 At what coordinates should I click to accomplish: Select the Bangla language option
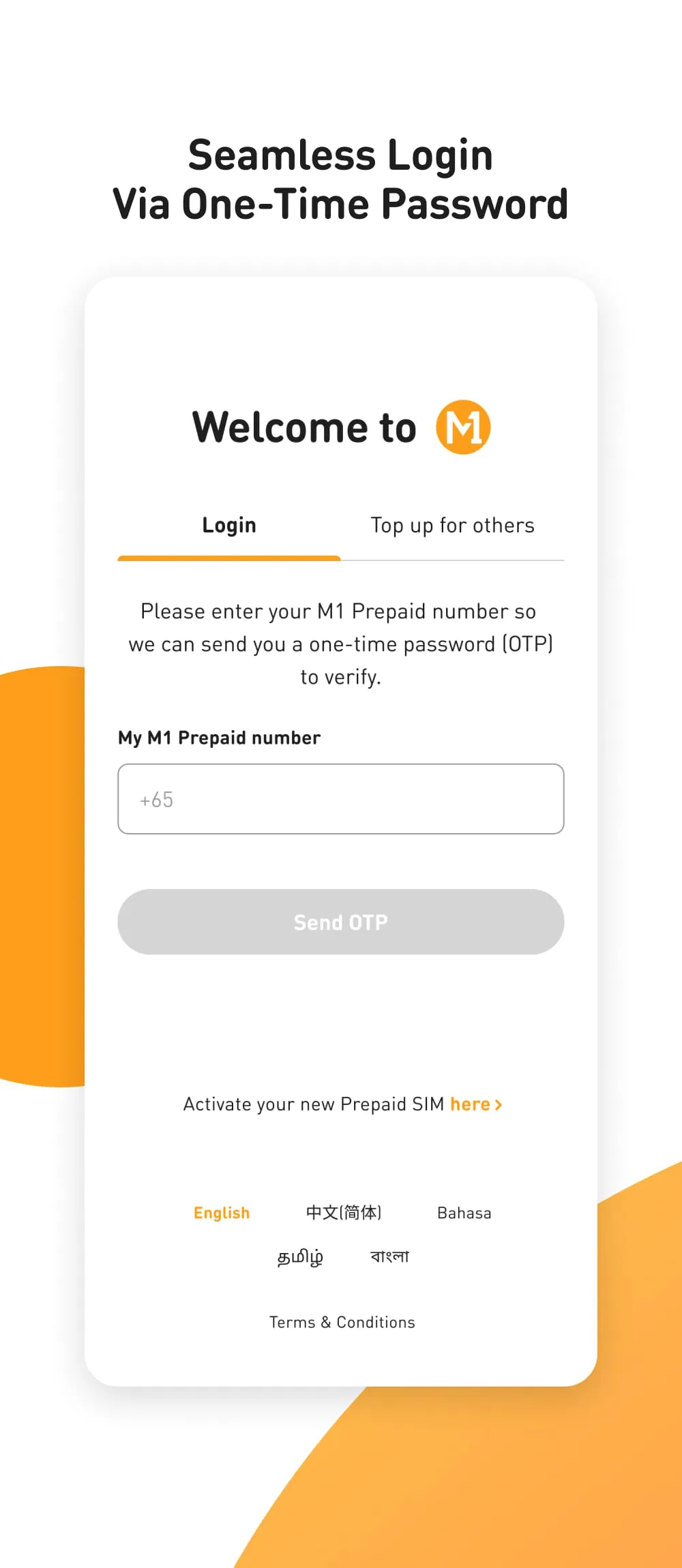pyautogui.click(x=388, y=1256)
